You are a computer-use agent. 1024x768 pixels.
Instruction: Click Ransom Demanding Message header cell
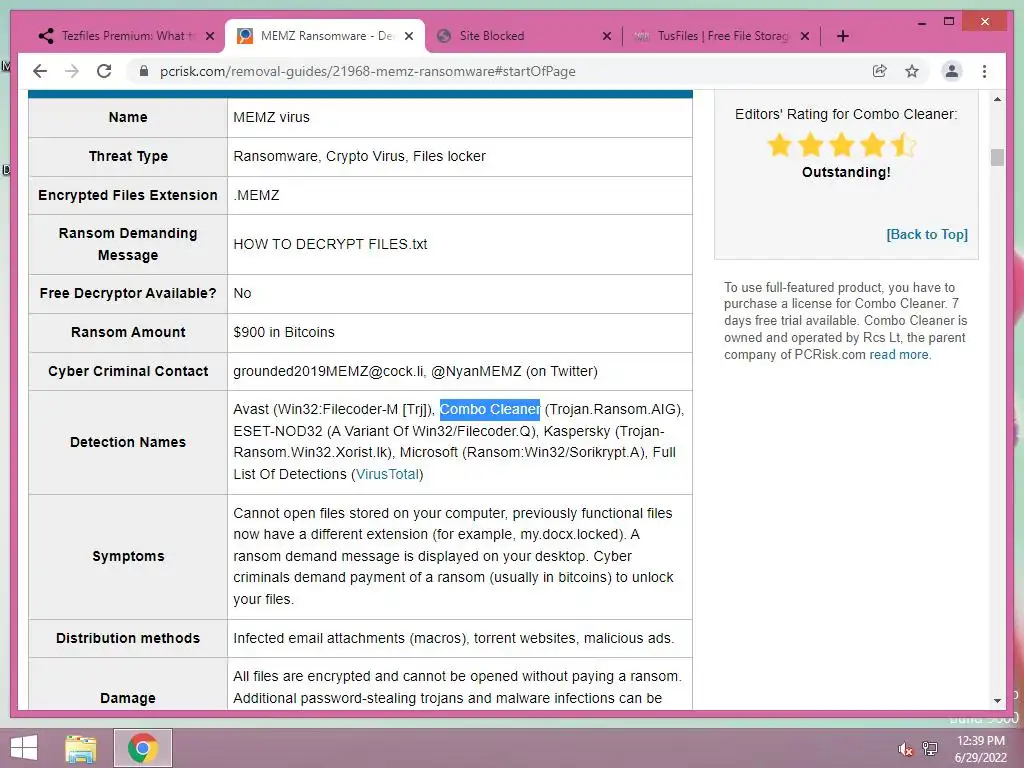click(128, 244)
